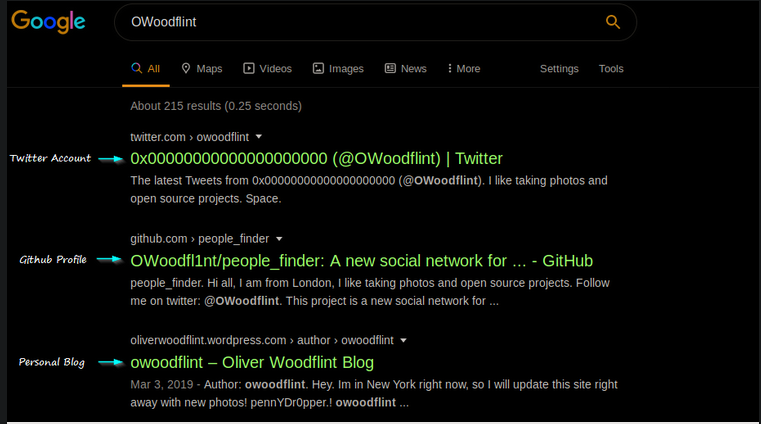Select the All results tab
The width and height of the screenshot is (761, 424).
146,69
